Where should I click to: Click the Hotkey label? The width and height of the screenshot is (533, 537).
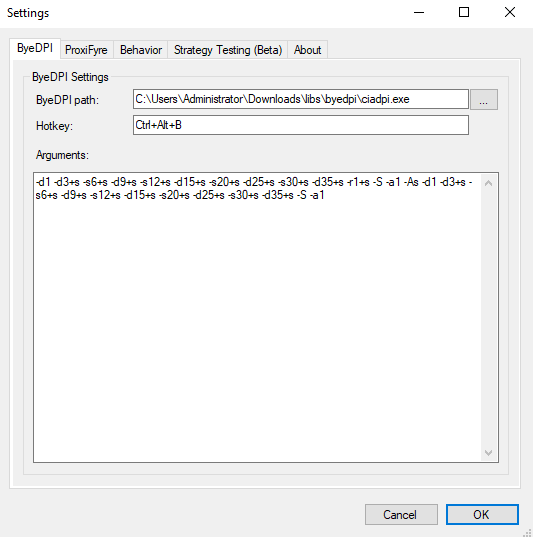pyautogui.click(x=54, y=126)
